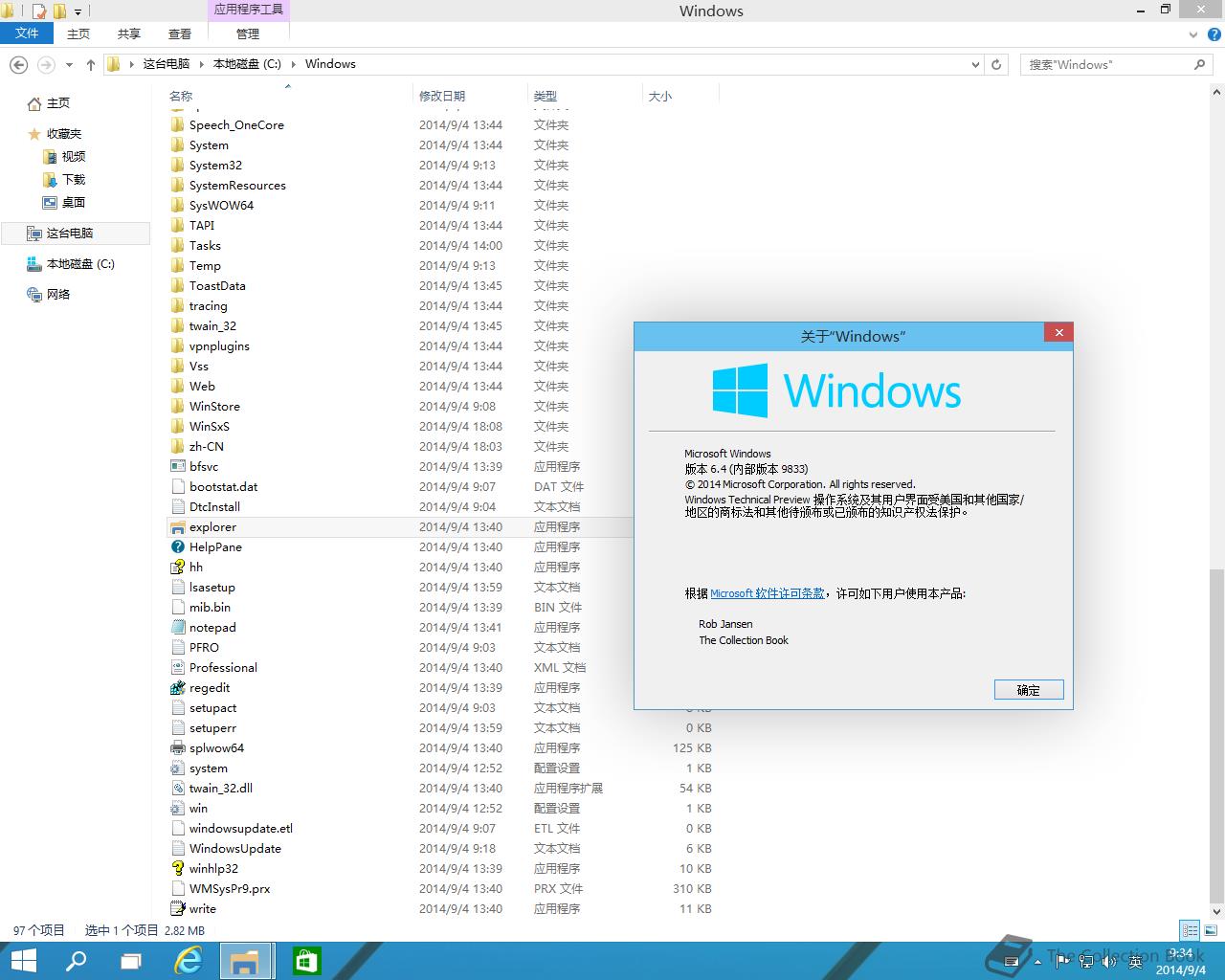1225x980 pixels.
Task: Expand the ribbon with the chevron
Action: (1193, 34)
